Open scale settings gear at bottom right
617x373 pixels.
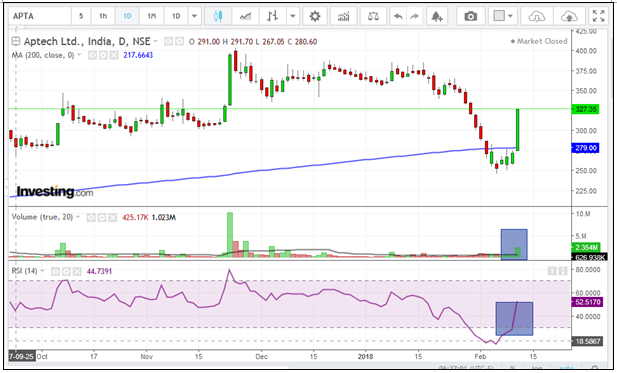[x=594, y=367]
